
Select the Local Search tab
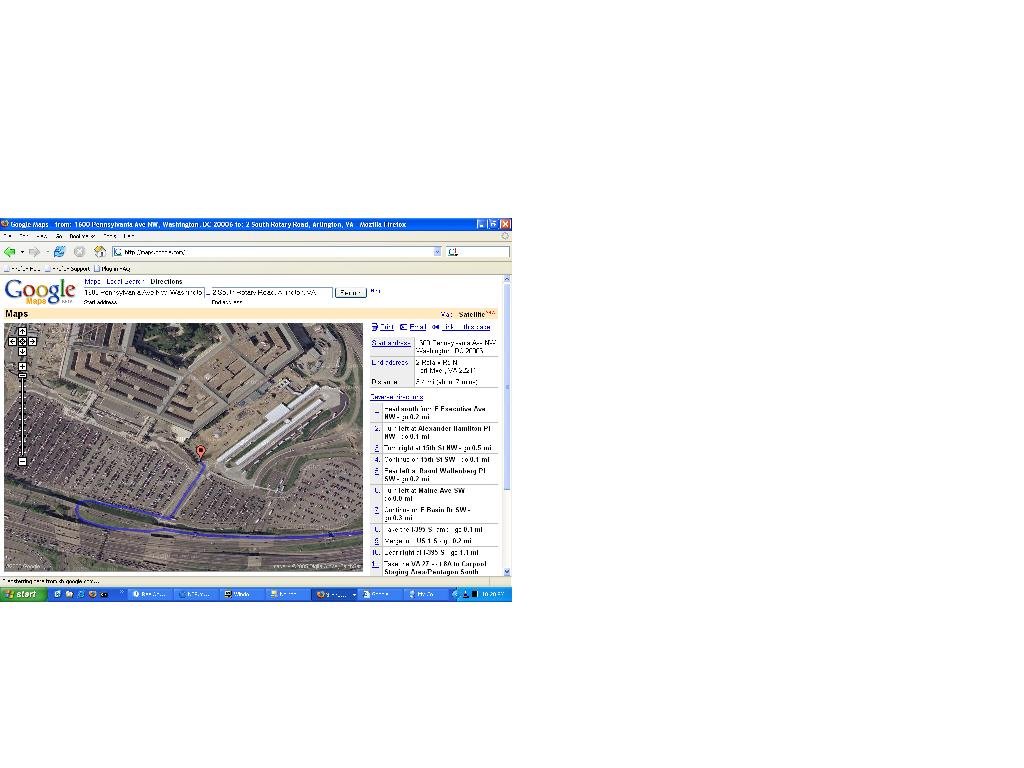(x=125, y=282)
